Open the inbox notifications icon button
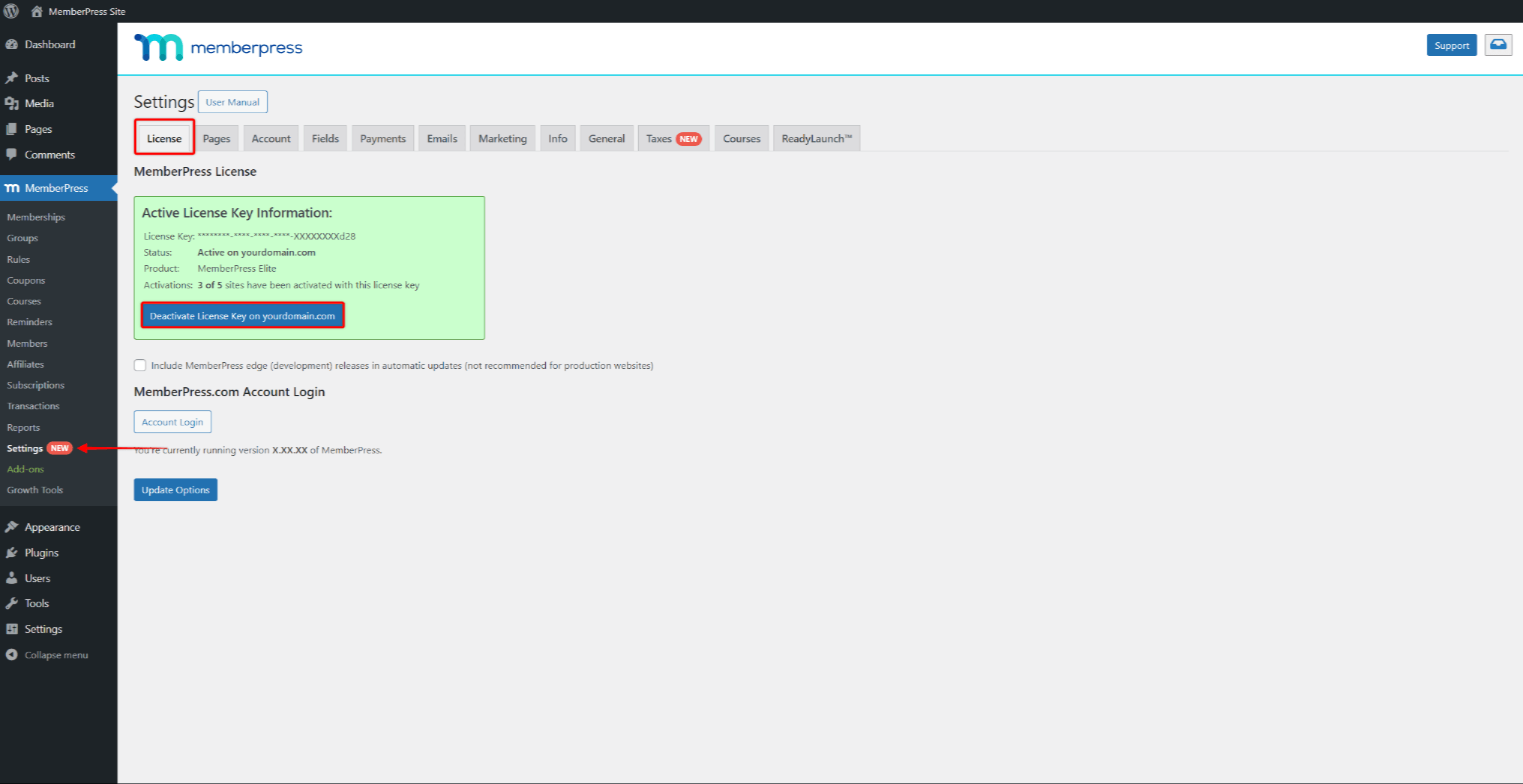1523x784 pixels. (x=1498, y=45)
